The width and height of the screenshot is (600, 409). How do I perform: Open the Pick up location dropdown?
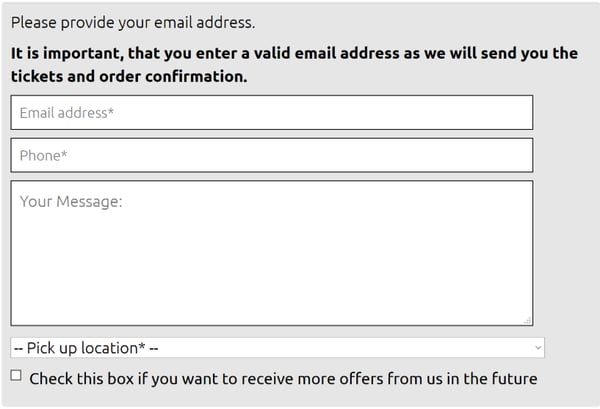coord(277,348)
